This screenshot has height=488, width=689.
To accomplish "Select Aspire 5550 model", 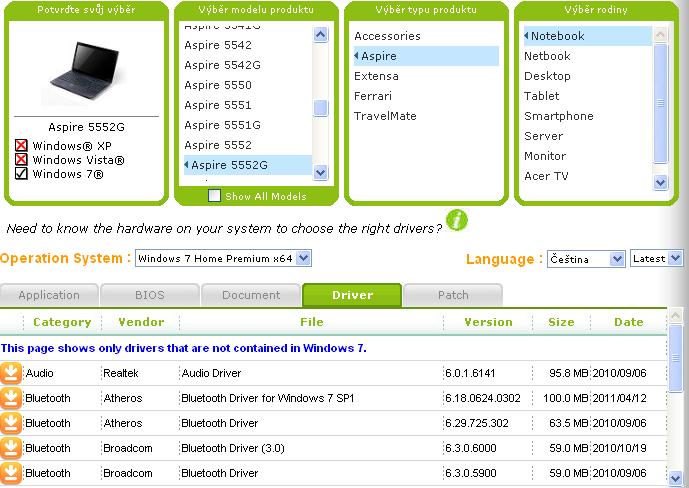I will point(218,85).
